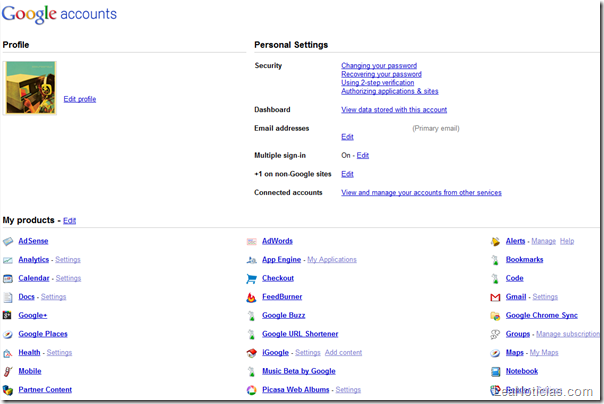The image size is (604, 404).
Task: Edit the Email addresses setting
Action: tap(347, 137)
